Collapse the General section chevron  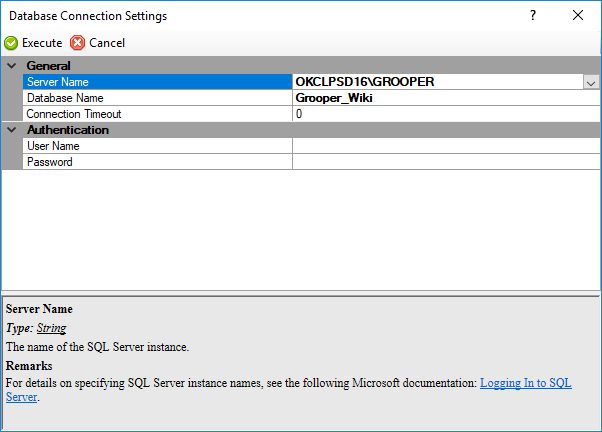click(11, 65)
